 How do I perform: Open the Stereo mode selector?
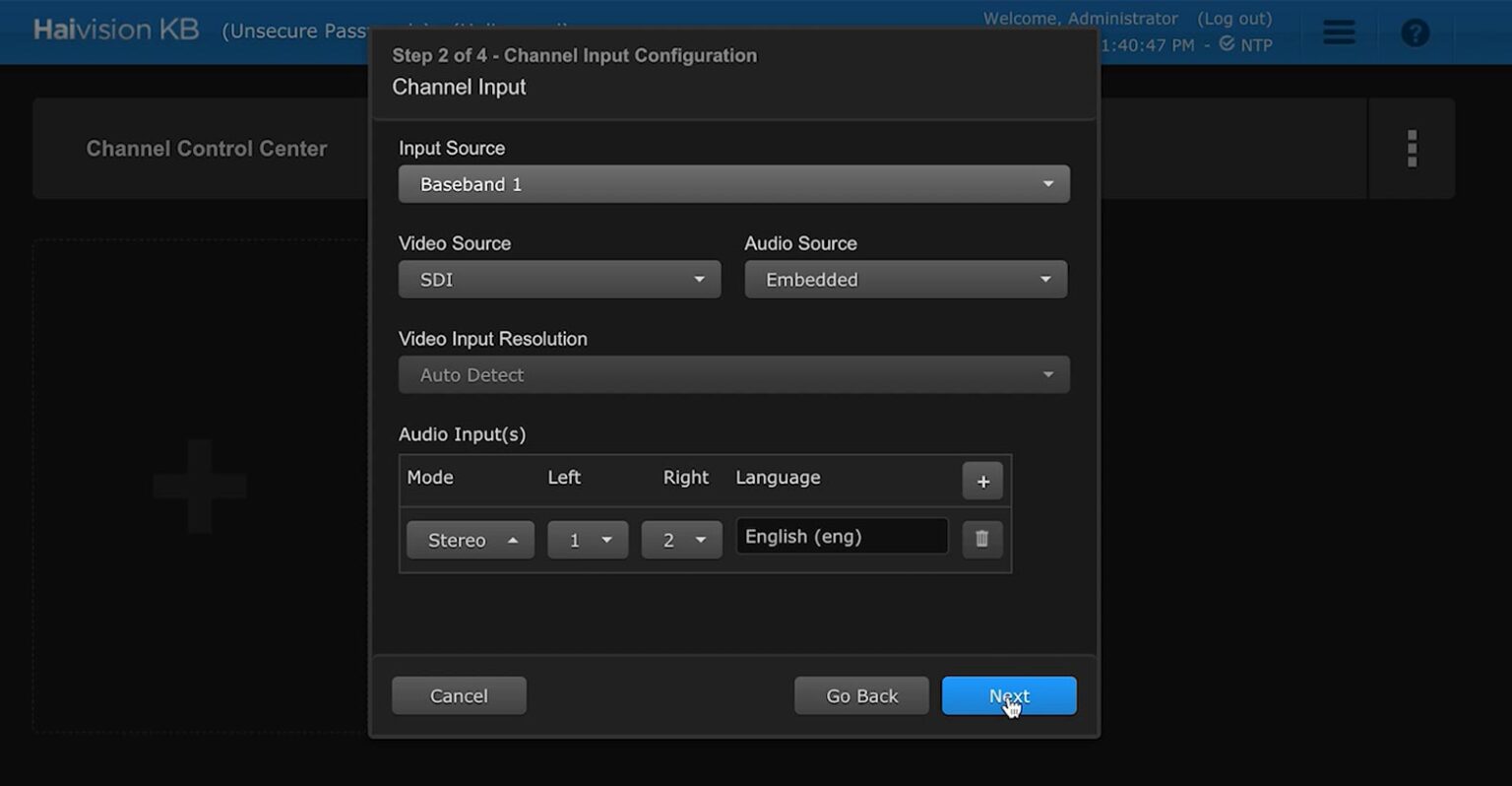470,539
